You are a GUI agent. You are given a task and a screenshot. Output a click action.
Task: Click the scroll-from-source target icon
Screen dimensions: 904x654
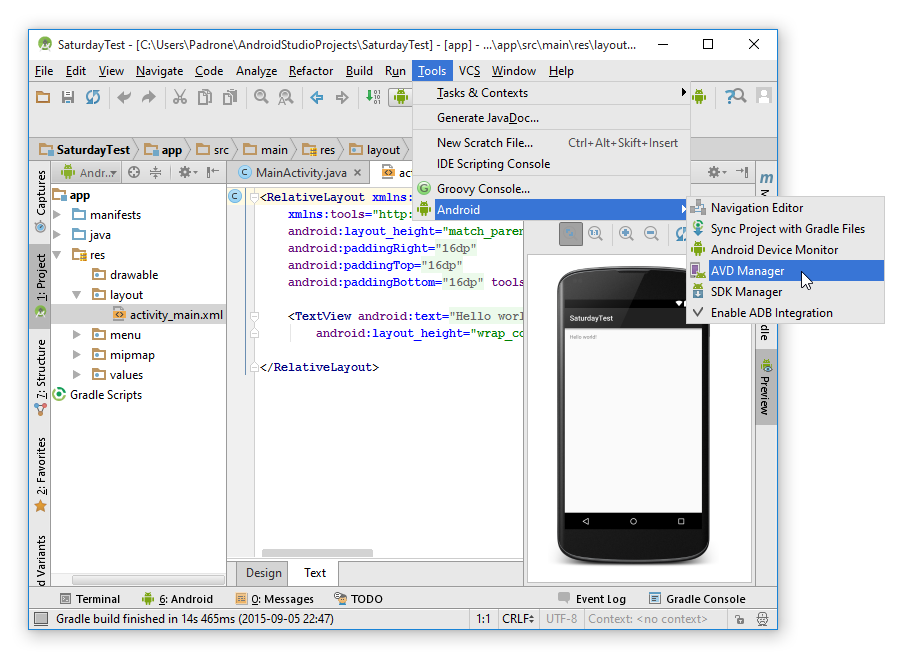(134, 172)
